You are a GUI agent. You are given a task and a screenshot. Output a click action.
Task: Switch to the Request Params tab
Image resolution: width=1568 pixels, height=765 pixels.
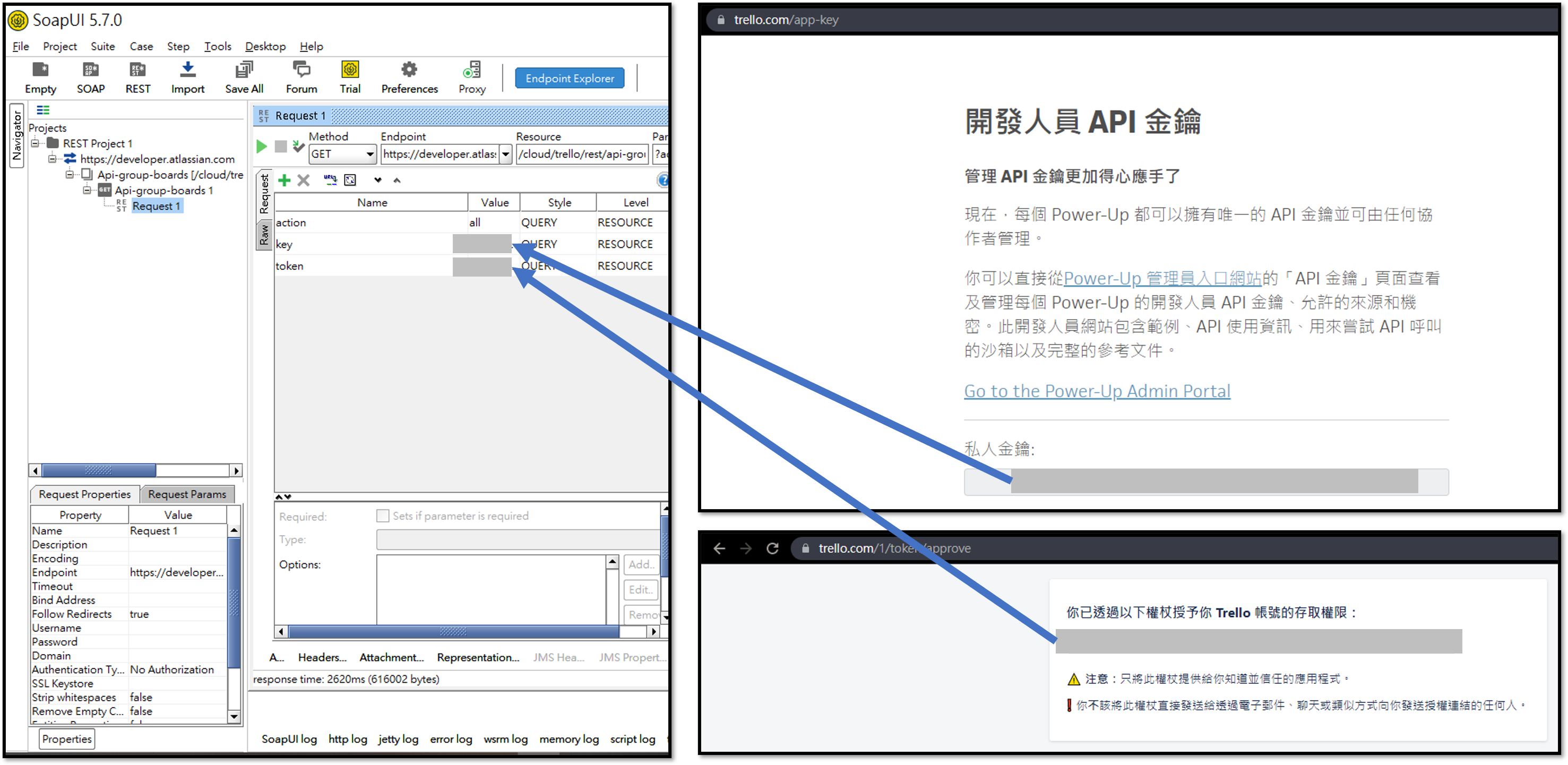click(187, 494)
